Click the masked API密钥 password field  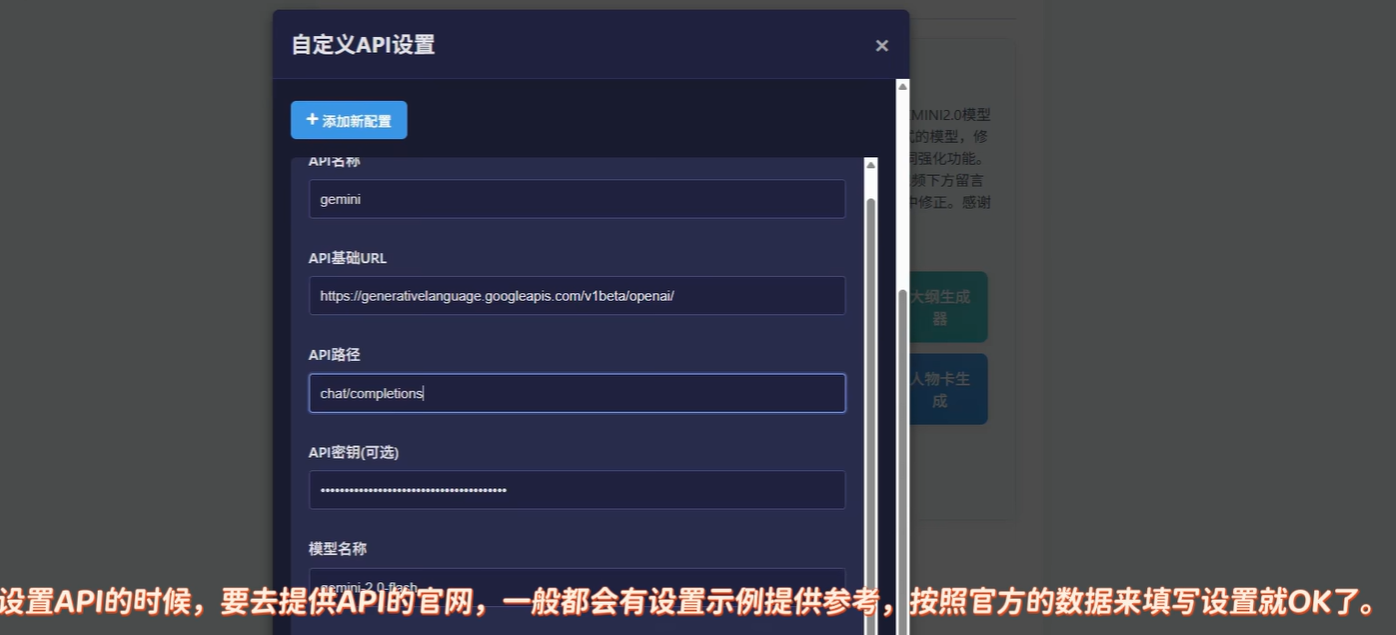[577, 490]
